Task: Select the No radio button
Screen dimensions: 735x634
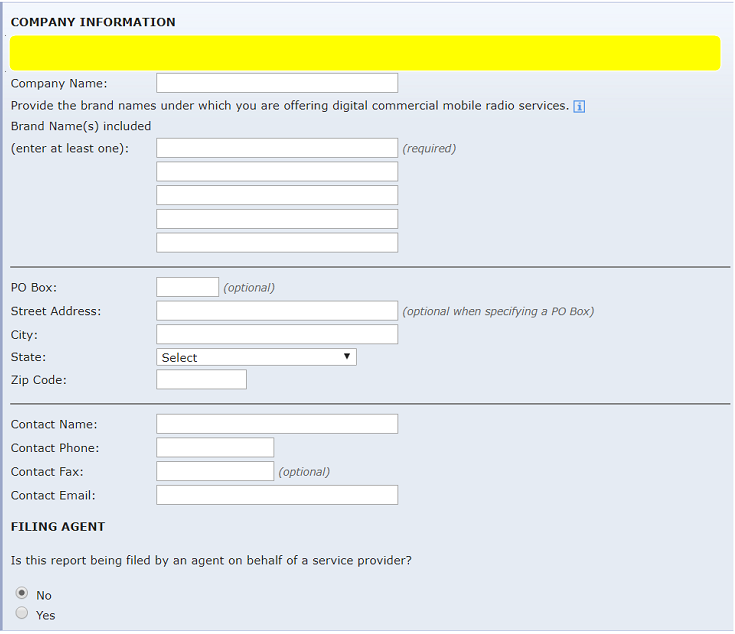Action: click(23, 594)
